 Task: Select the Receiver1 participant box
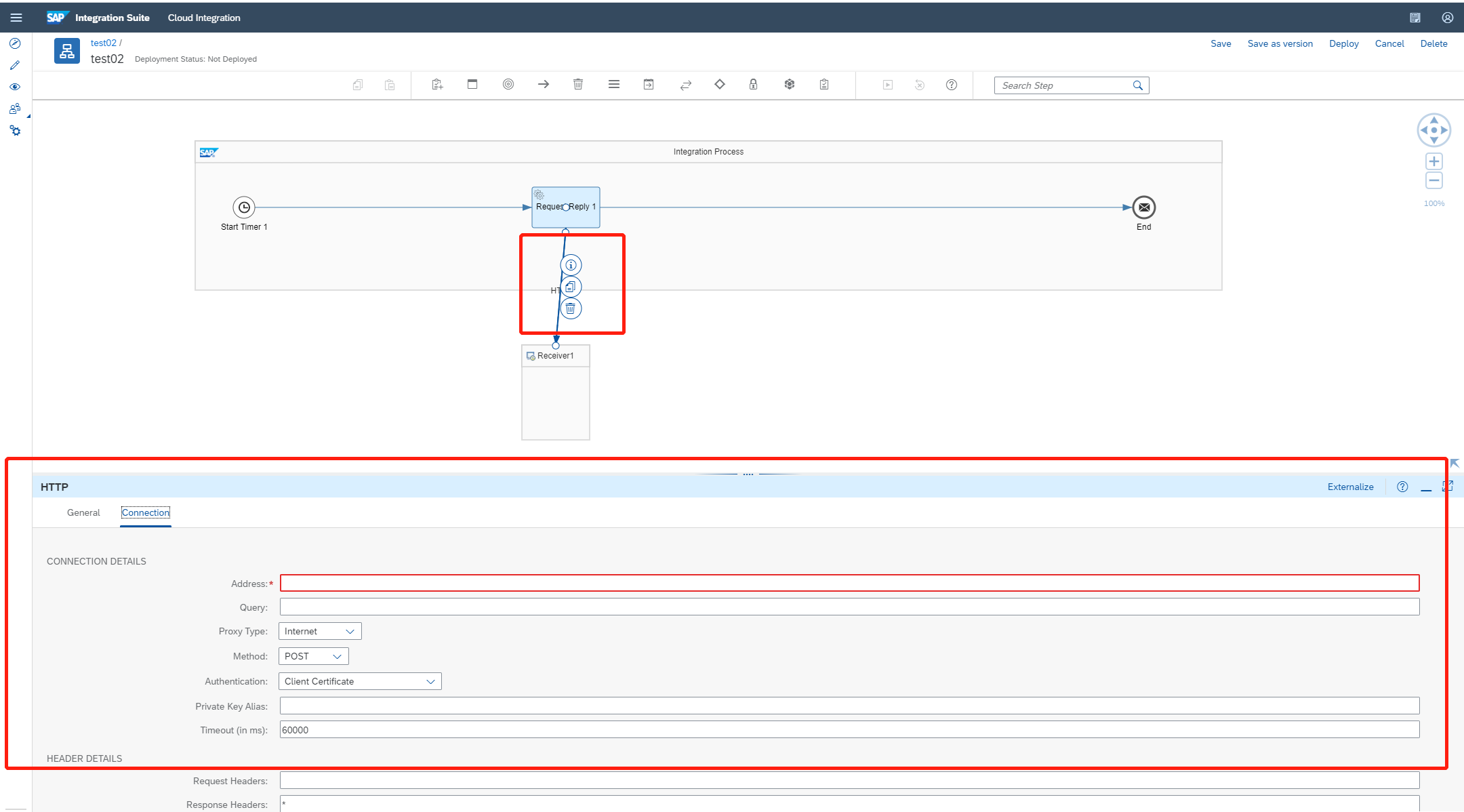coord(556,392)
